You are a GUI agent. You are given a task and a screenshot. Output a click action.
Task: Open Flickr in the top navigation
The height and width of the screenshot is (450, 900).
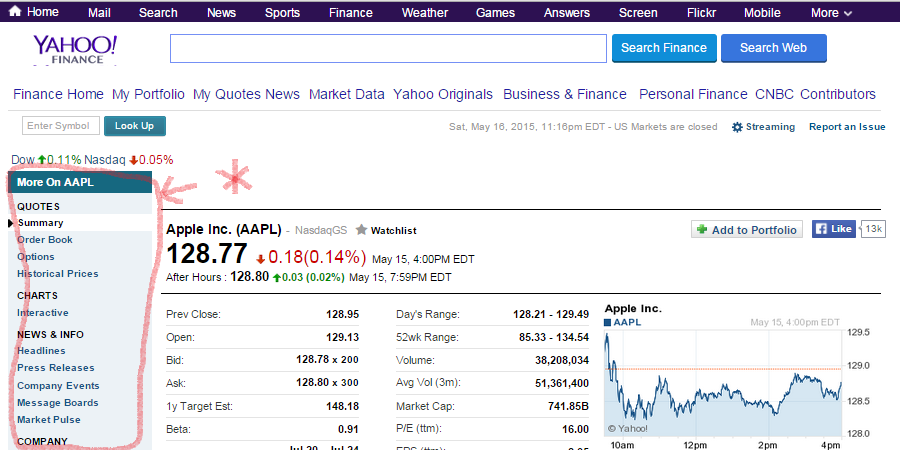point(701,13)
